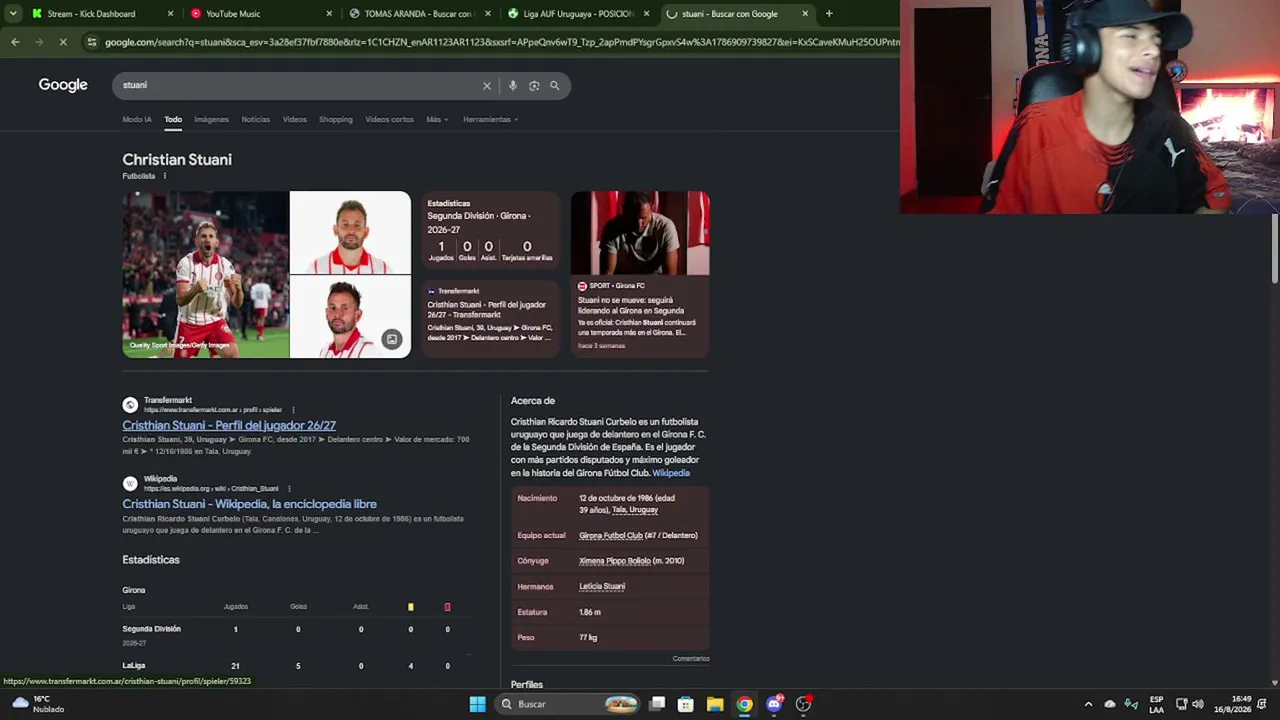Open the top Stuani portrait photo
Image resolution: width=1280 pixels, height=720 pixels.
point(350,232)
